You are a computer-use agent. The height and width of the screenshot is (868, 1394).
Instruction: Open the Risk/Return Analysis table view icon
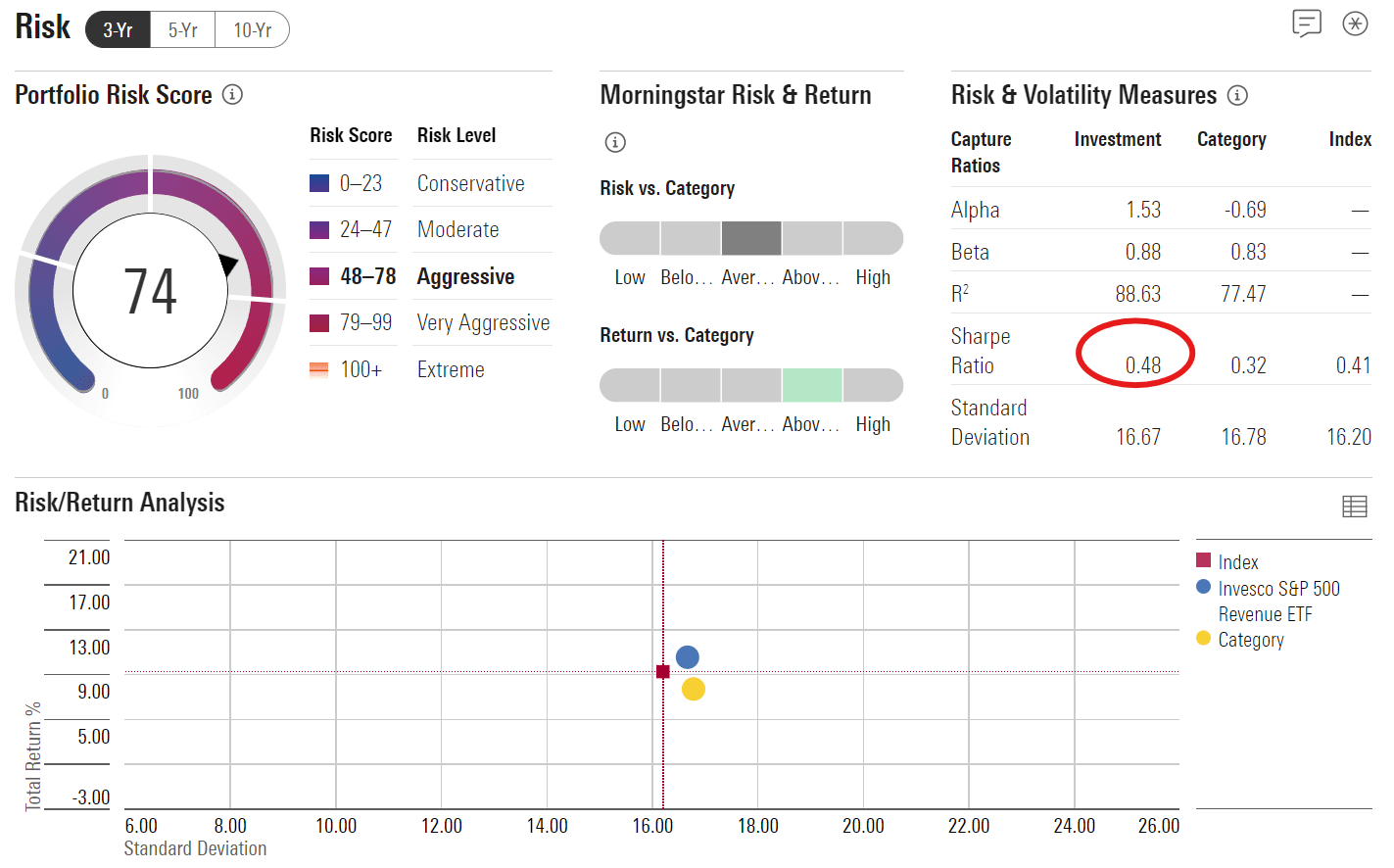(x=1355, y=506)
